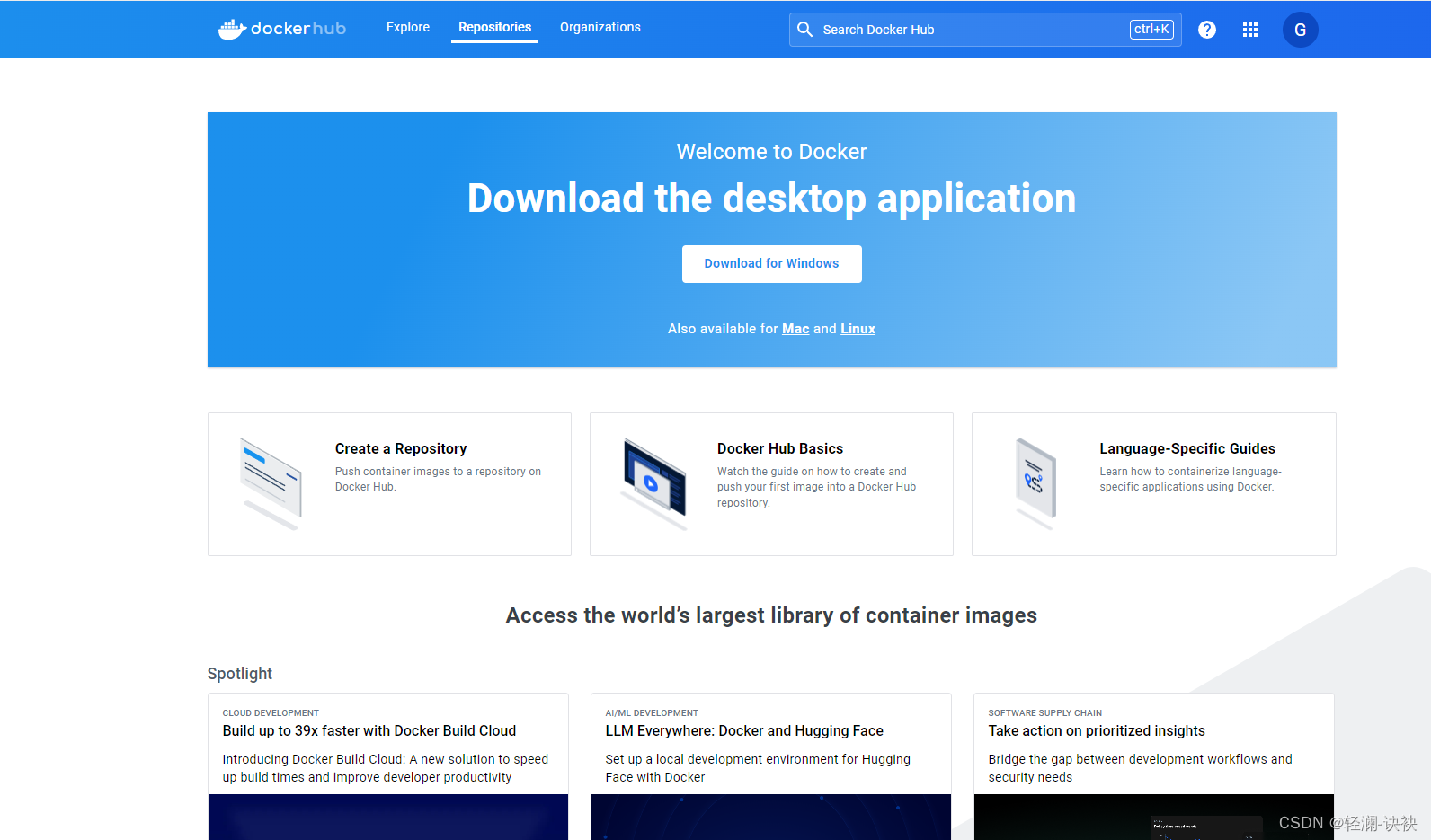Image resolution: width=1431 pixels, height=840 pixels.
Task: Click the Search Docker Hub field
Action: (x=985, y=30)
